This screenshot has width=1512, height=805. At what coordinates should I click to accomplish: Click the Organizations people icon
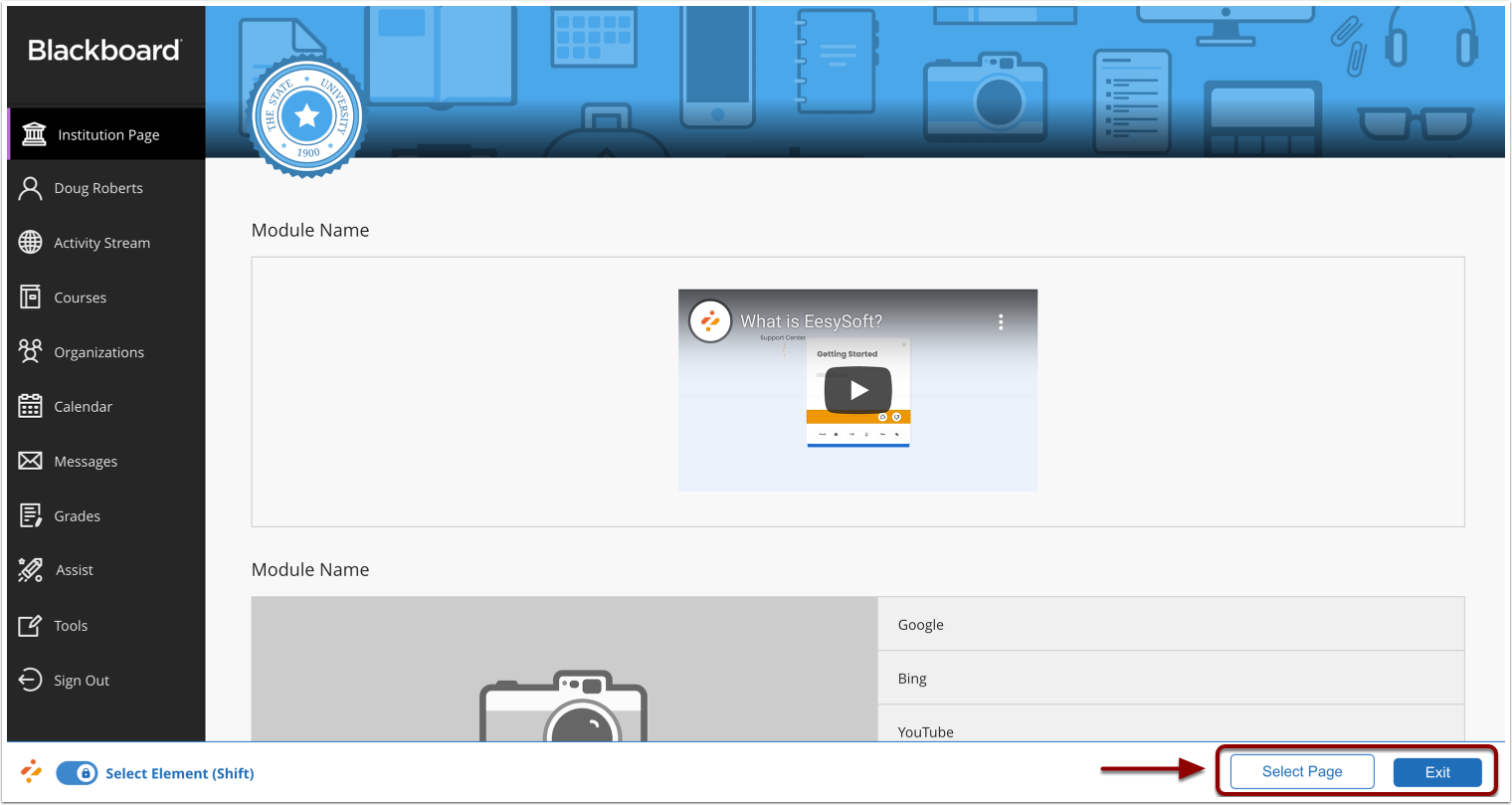[31, 351]
